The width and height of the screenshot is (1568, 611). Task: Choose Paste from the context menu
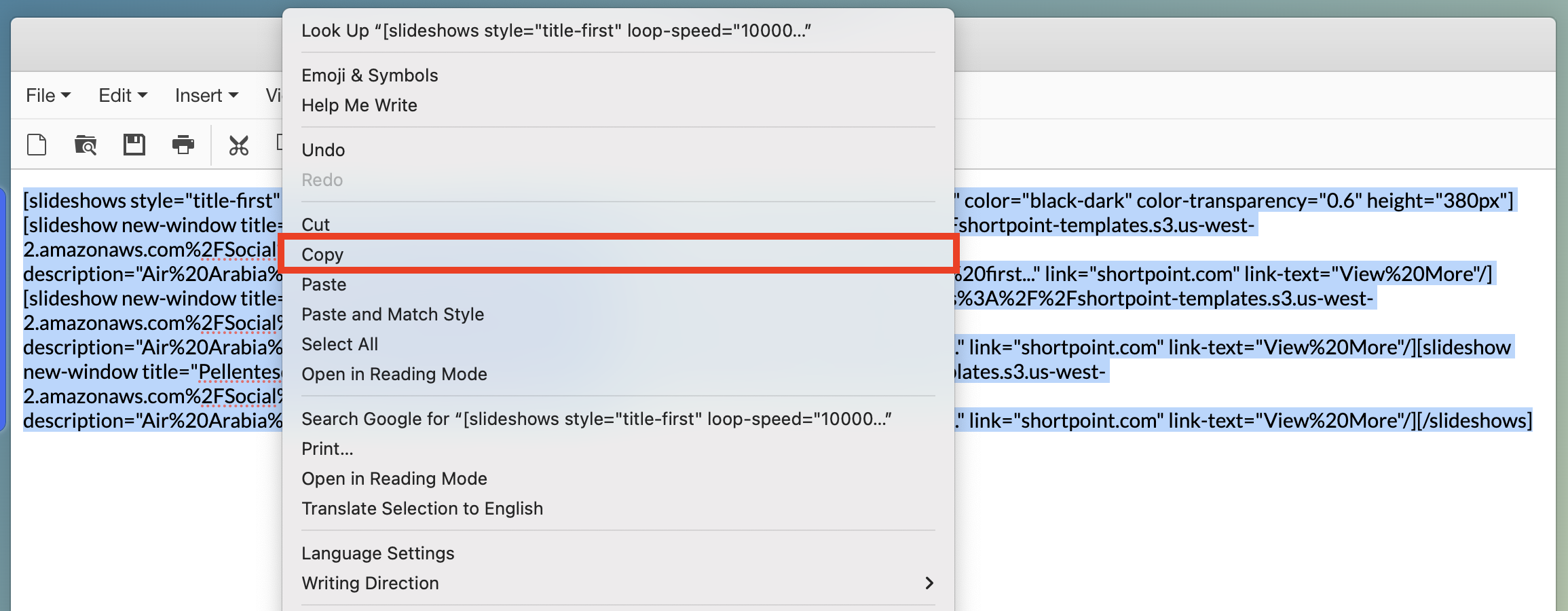pyautogui.click(x=618, y=284)
